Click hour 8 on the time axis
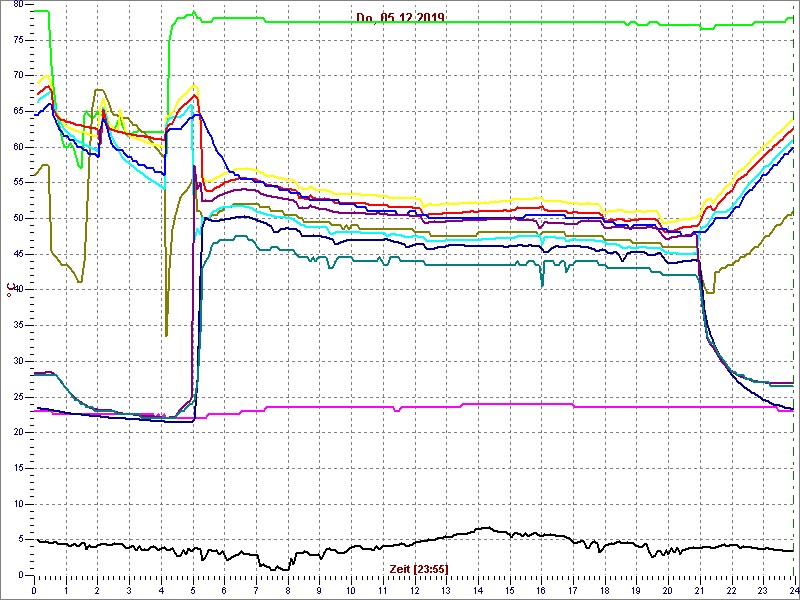The width and height of the screenshot is (800, 600). pyautogui.click(x=287, y=591)
